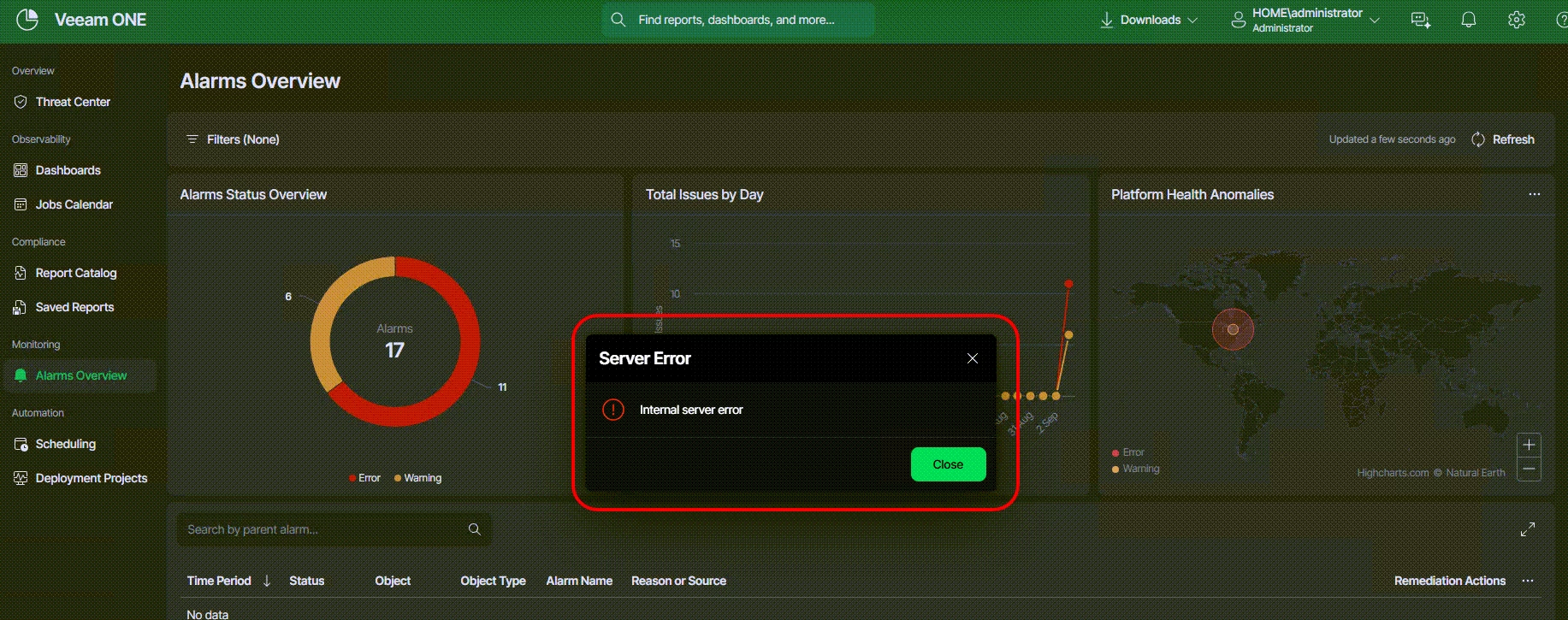Open Platform Health Anomalies options menu
This screenshot has width=1568, height=620.
click(x=1535, y=194)
